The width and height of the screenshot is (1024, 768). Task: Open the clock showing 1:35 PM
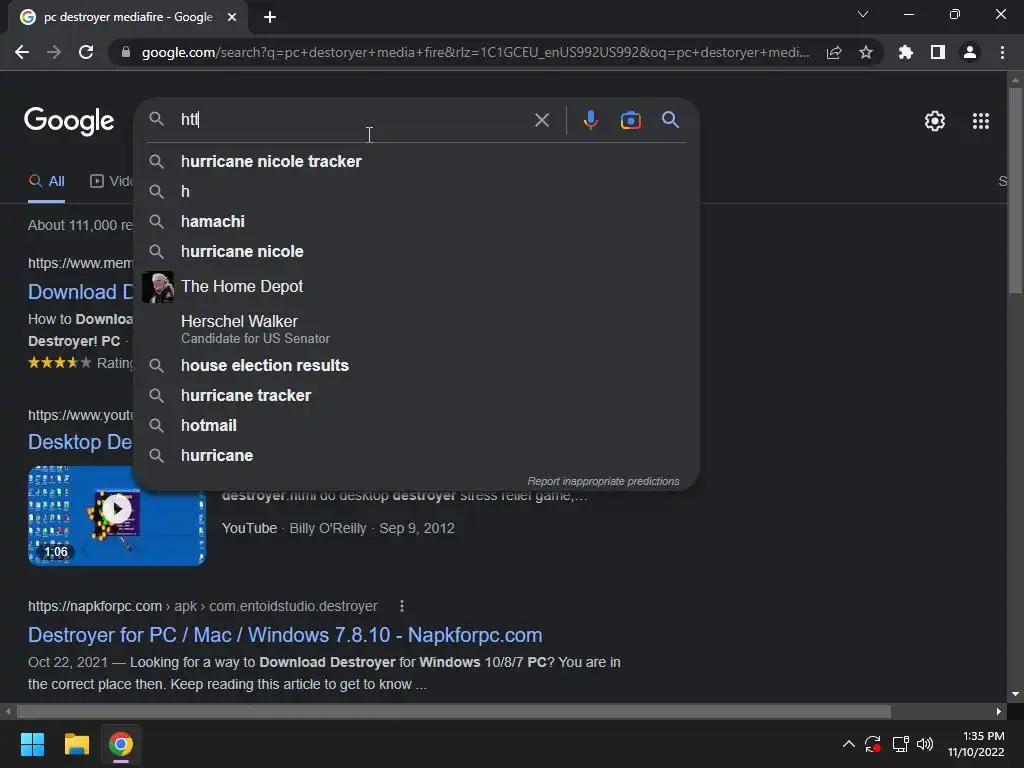(976, 744)
